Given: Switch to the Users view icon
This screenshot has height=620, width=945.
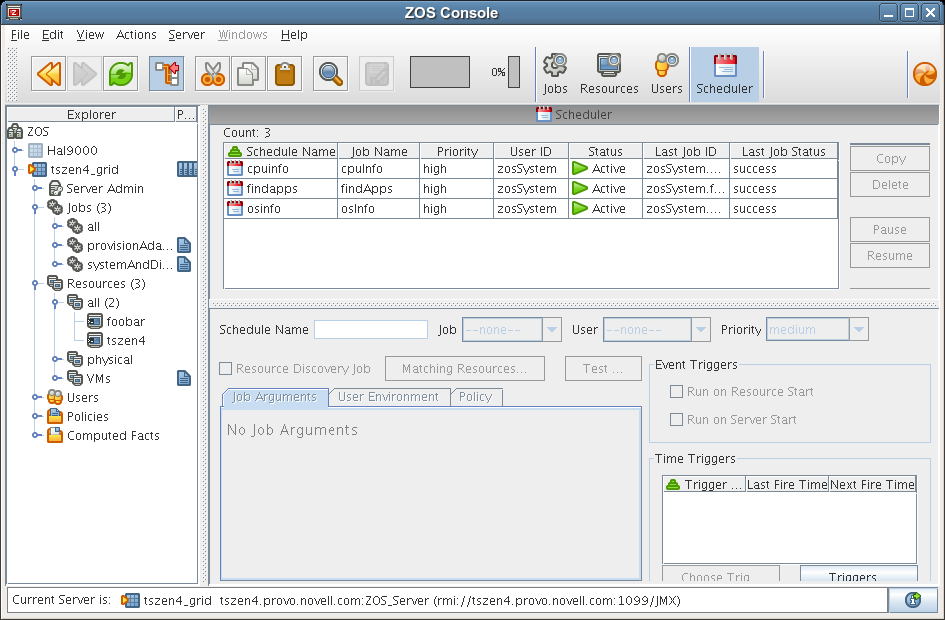Looking at the screenshot, I should pos(666,74).
